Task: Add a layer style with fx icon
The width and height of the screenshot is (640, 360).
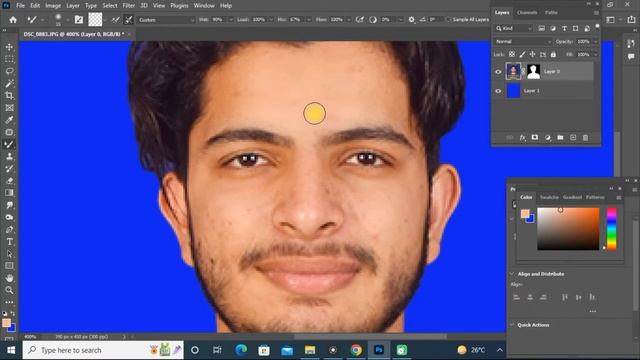Action: pos(522,138)
